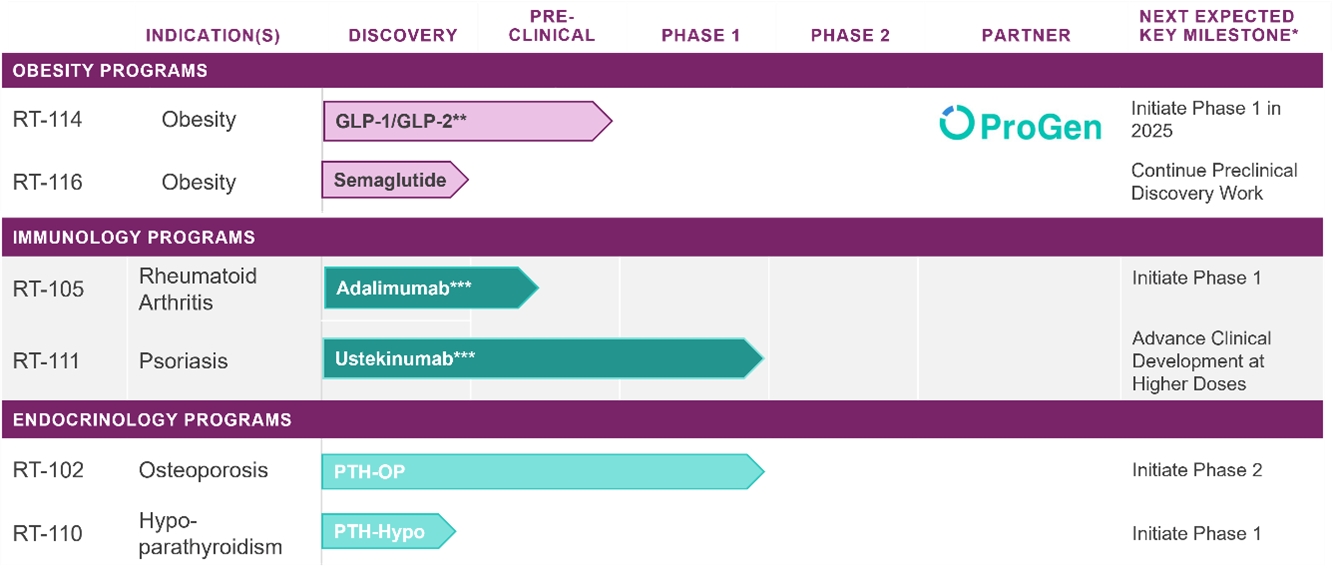Screen dimensions: 1333x573
Task: Select the RT-111 program label
Action: tap(48, 361)
